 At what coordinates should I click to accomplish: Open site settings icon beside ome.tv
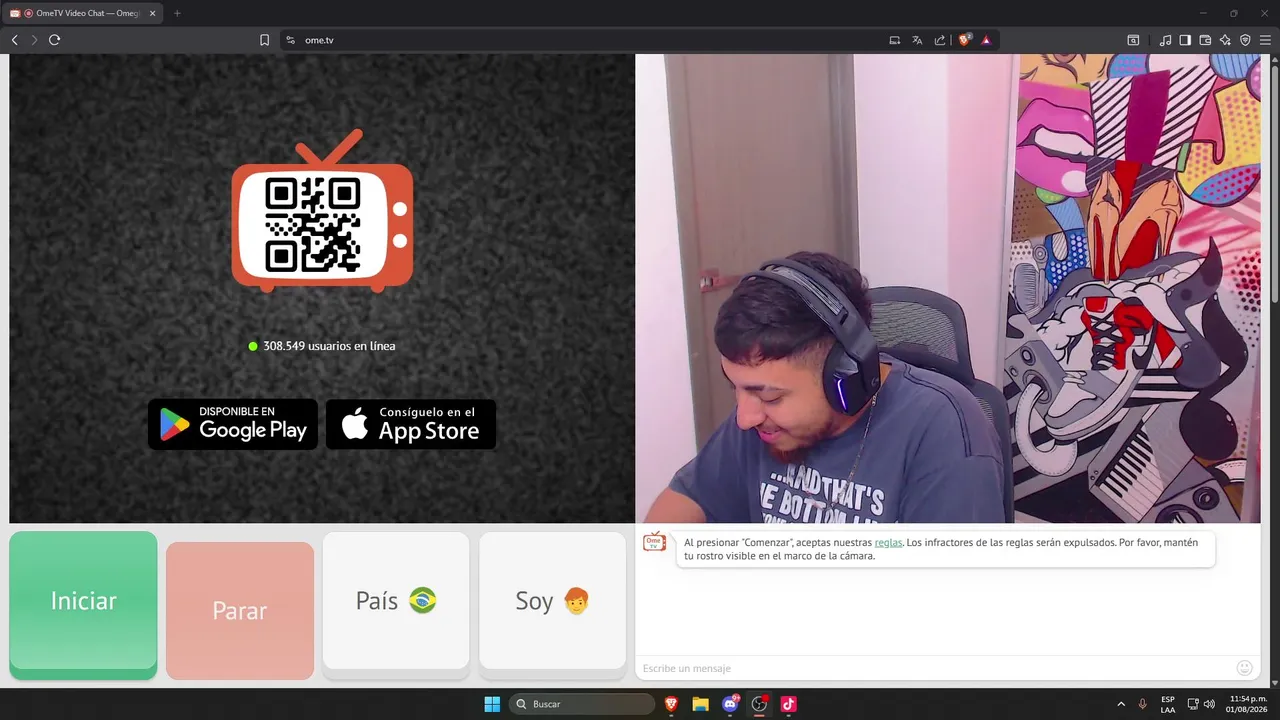point(290,40)
